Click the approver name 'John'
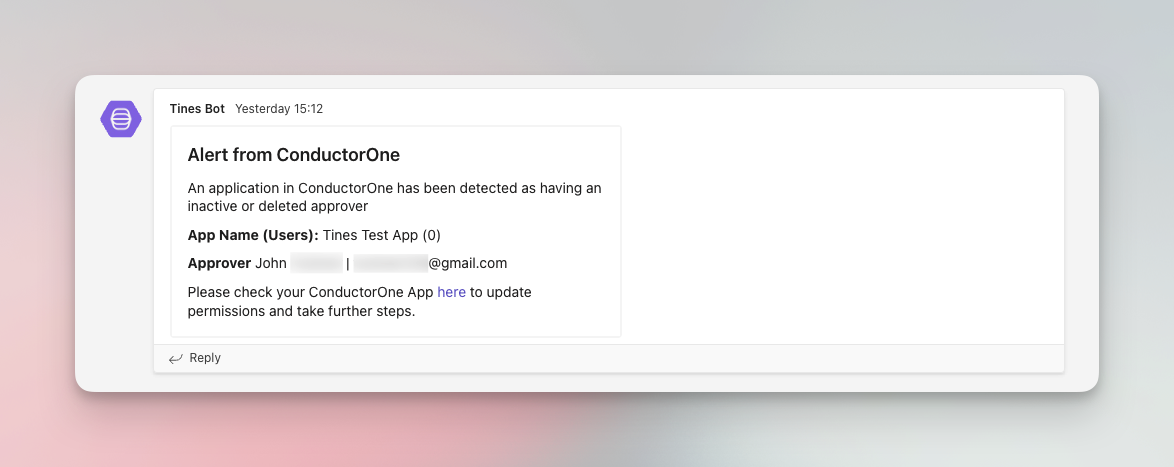Viewport: 1174px width, 467px height. click(x=271, y=263)
